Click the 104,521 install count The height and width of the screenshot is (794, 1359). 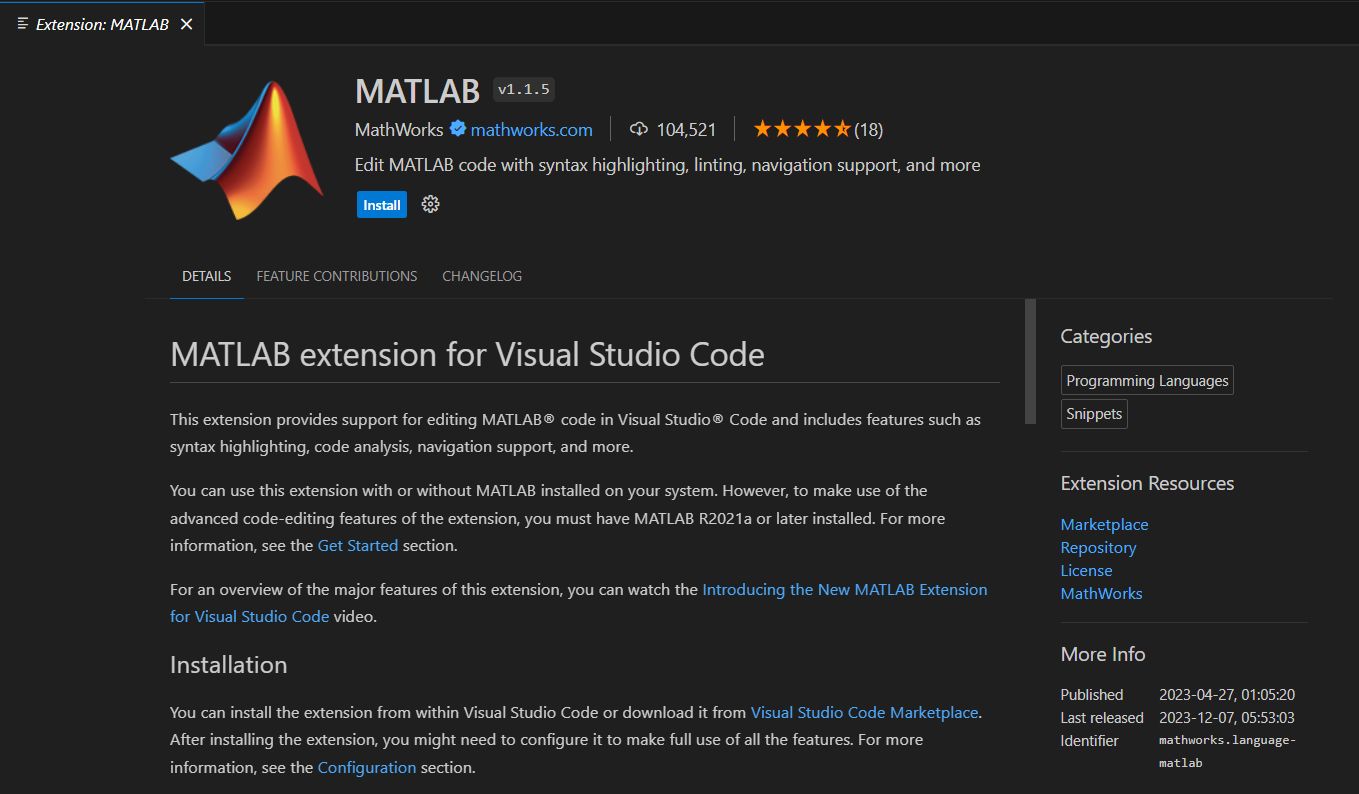click(686, 129)
